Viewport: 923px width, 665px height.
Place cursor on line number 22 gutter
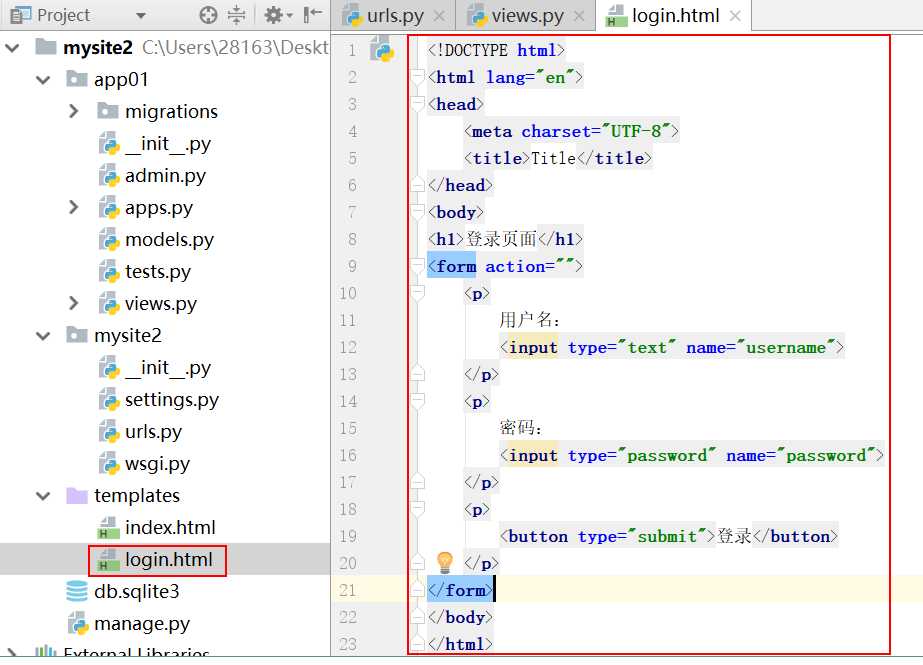[348, 617]
